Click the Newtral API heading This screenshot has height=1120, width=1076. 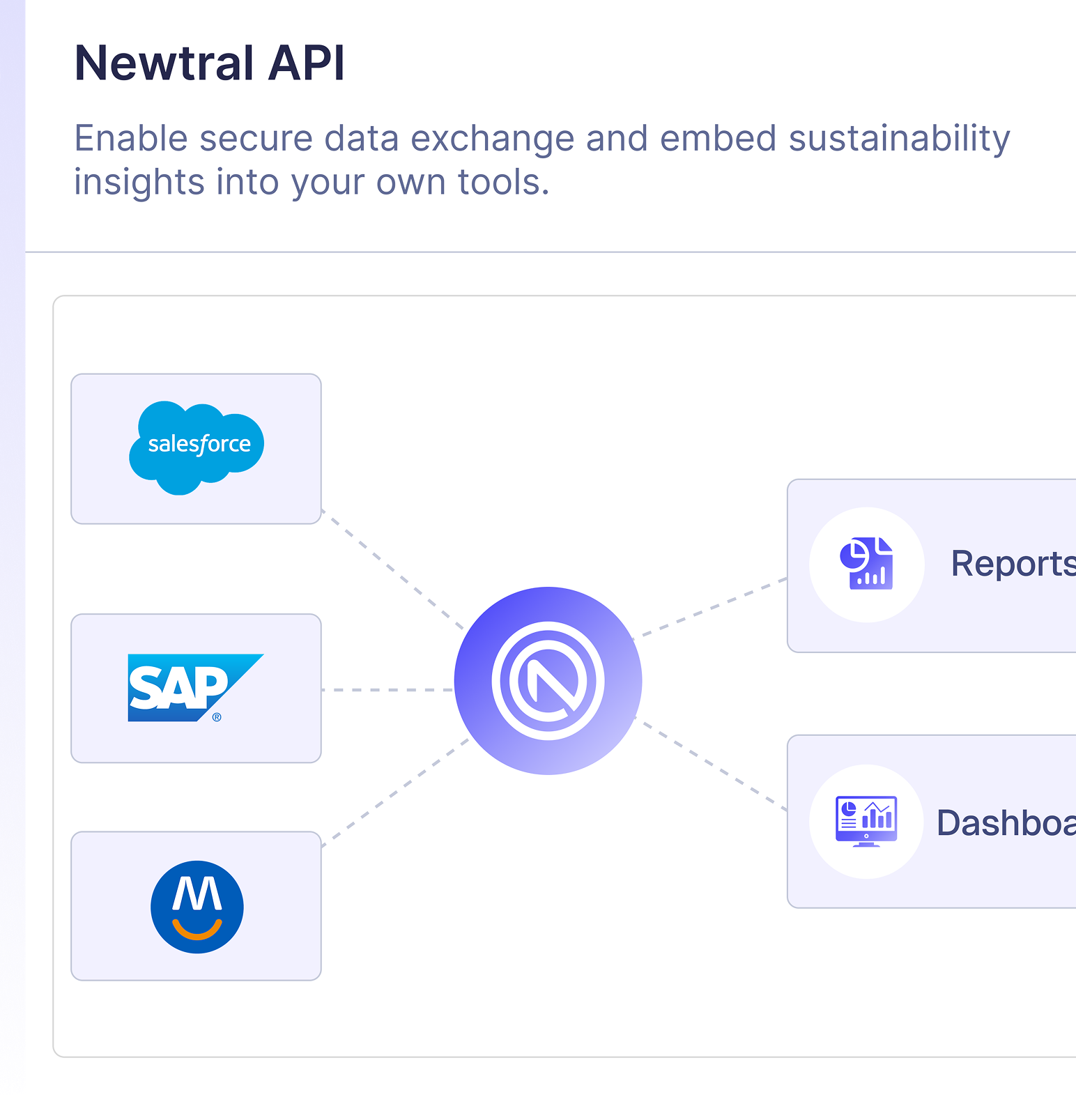tap(210, 63)
